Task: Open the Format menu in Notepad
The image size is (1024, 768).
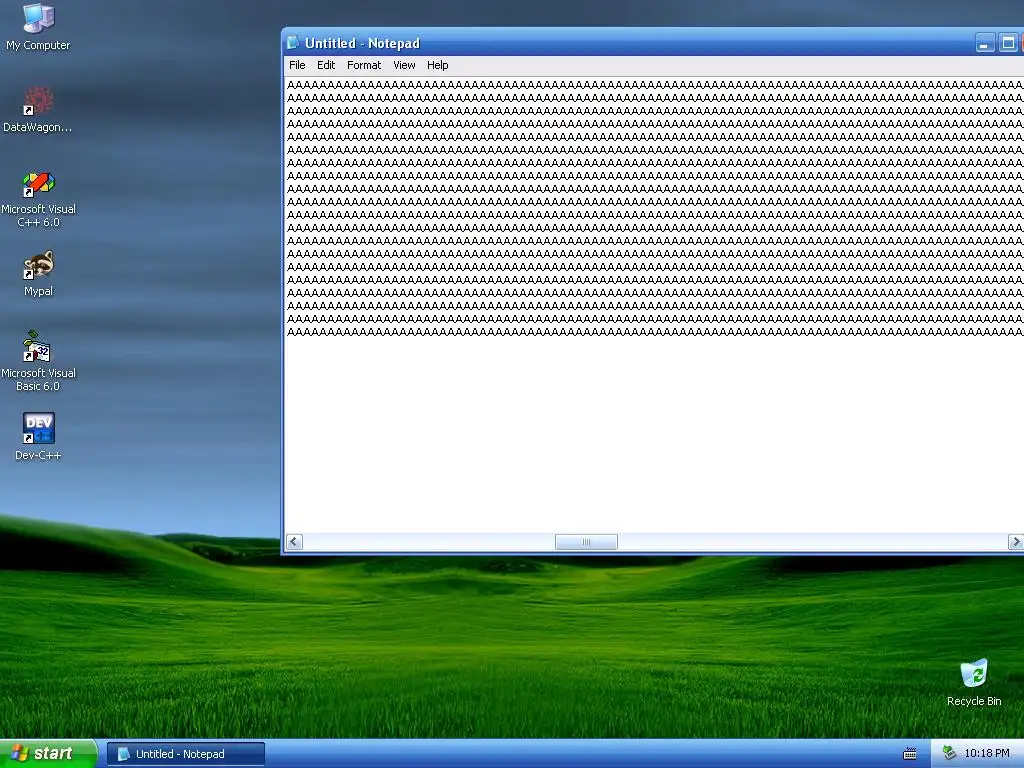Action: [364, 65]
